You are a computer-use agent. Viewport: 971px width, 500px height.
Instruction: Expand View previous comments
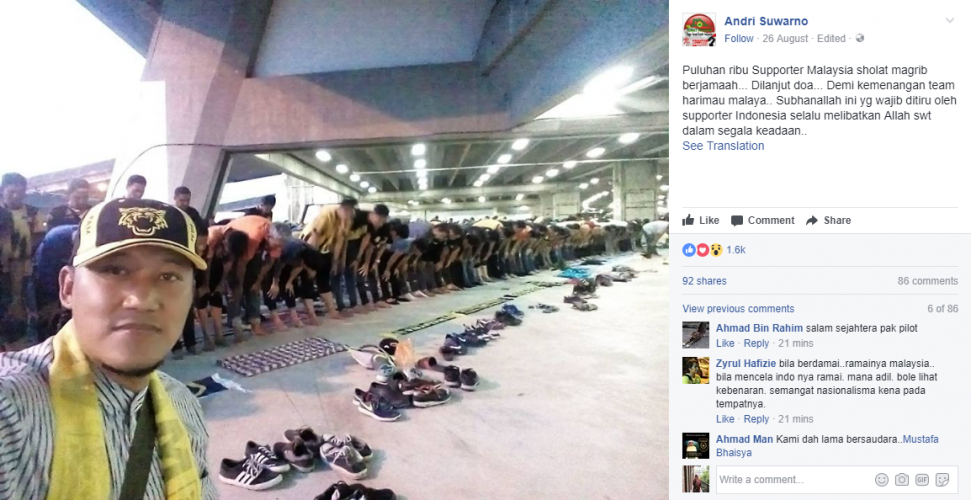click(738, 309)
